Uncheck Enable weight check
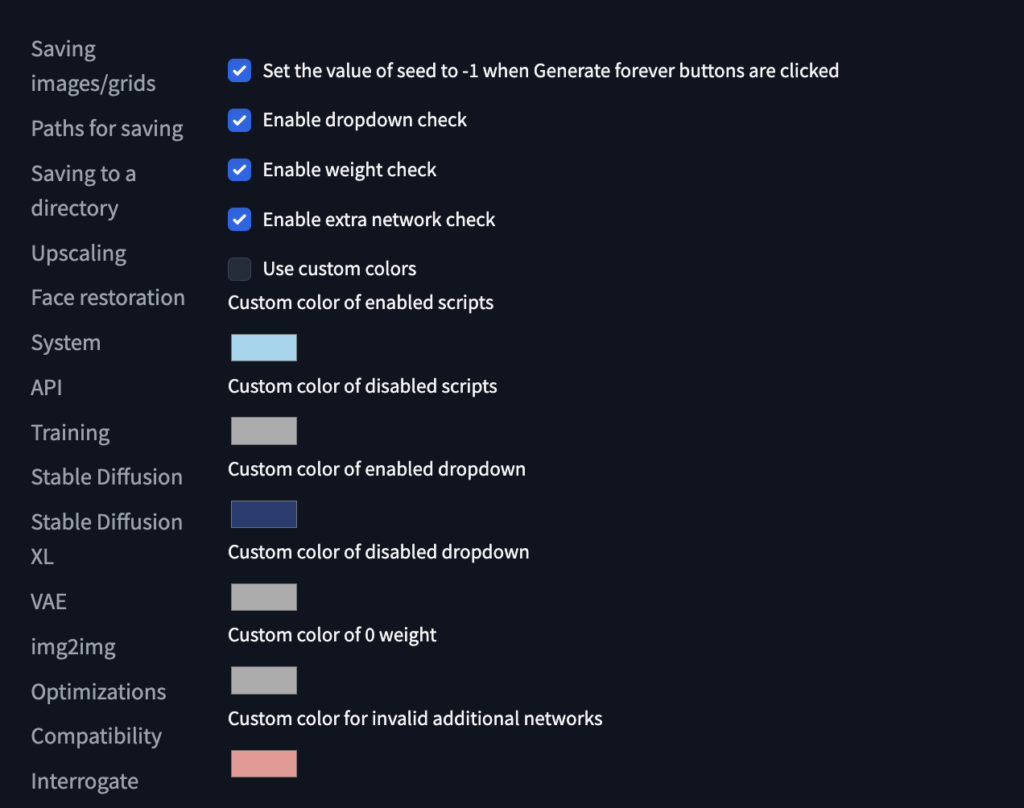The height and width of the screenshot is (808, 1024). click(x=239, y=170)
